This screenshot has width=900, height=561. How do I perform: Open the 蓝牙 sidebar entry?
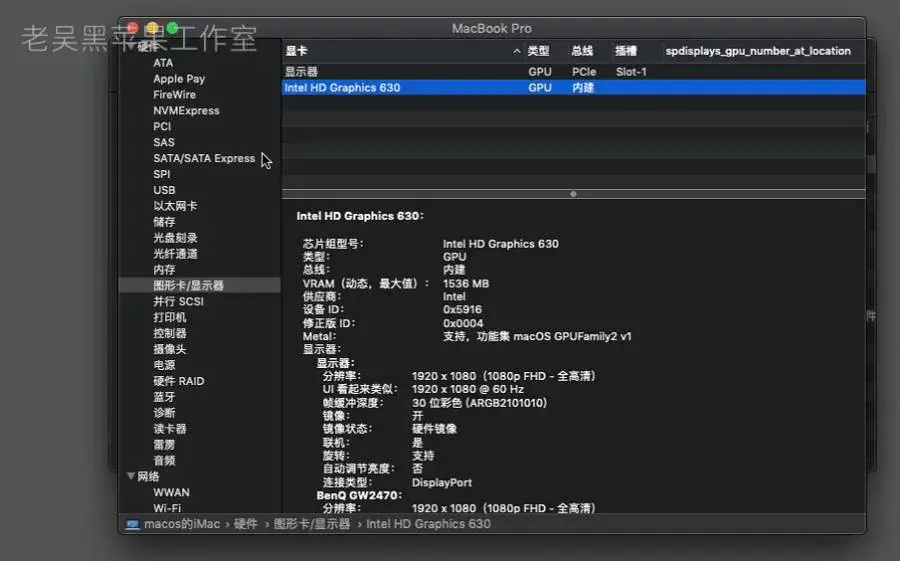point(164,397)
